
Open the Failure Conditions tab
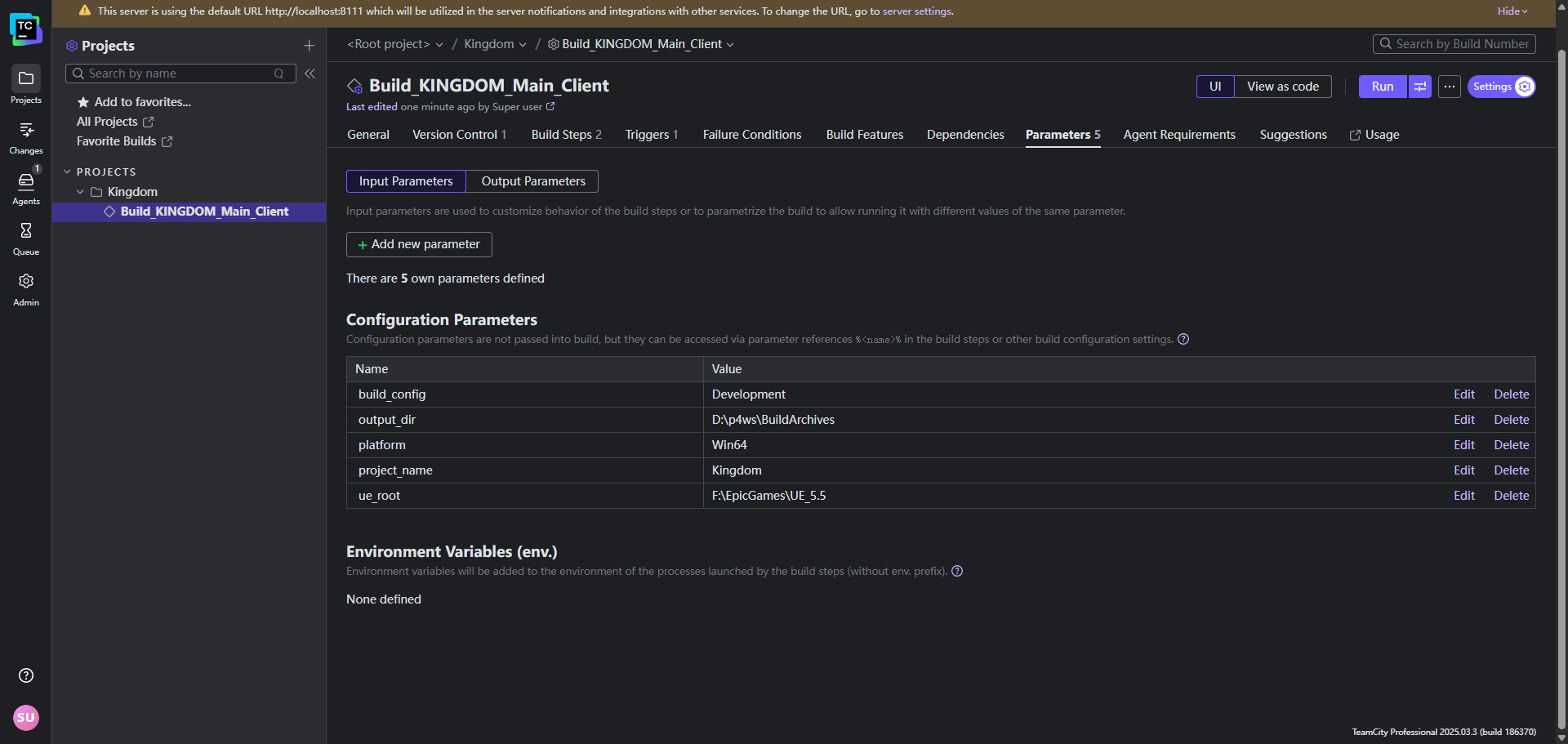tap(752, 135)
